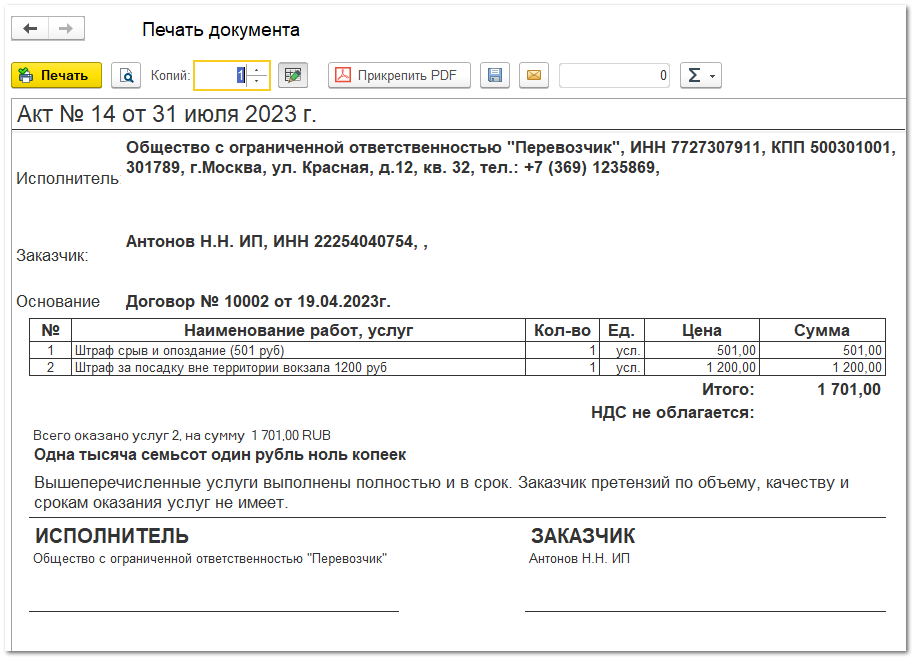Click the forward navigation arrow
Screen dimensions: 915x660
coord(66,29)
